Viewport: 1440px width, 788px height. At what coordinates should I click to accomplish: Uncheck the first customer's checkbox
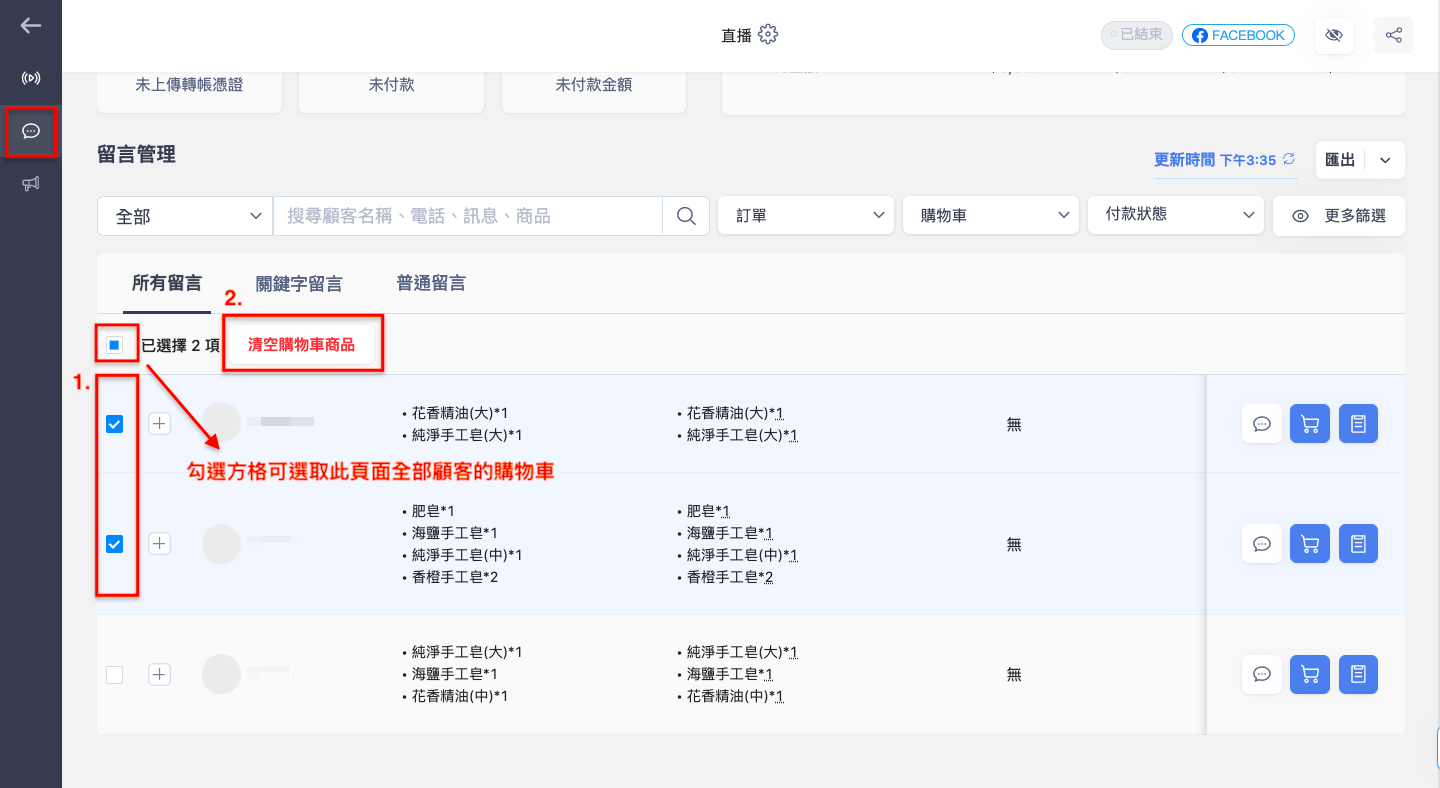click(x=115, y=424)
